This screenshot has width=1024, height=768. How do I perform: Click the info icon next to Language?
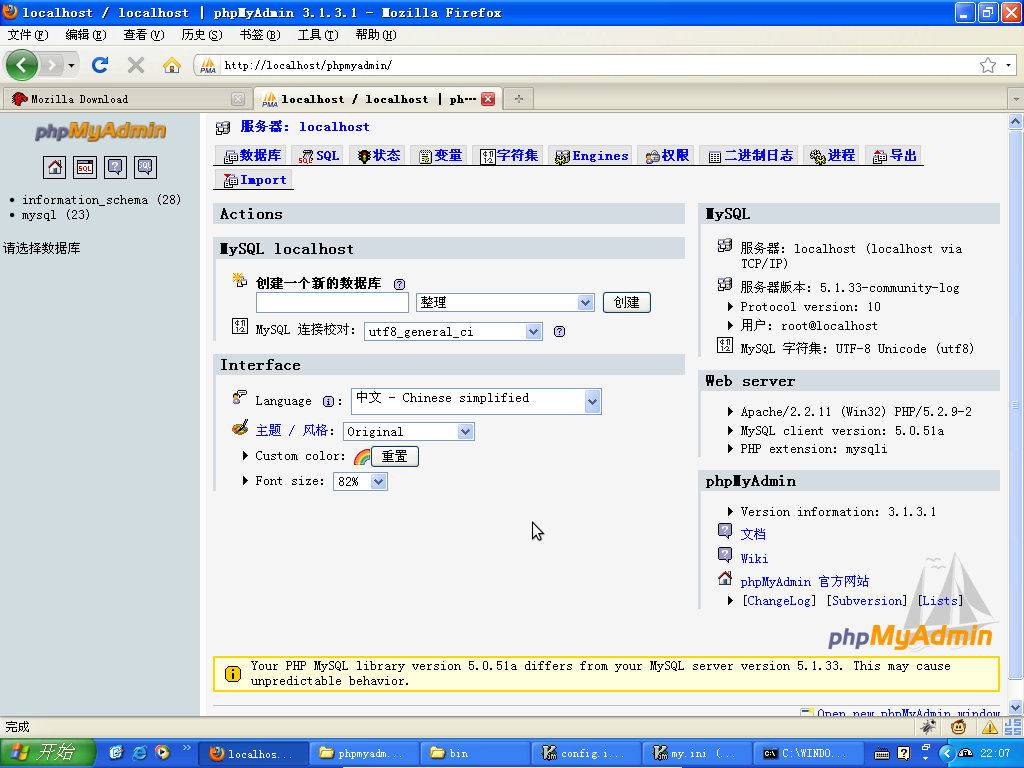(x=328, y=402)
